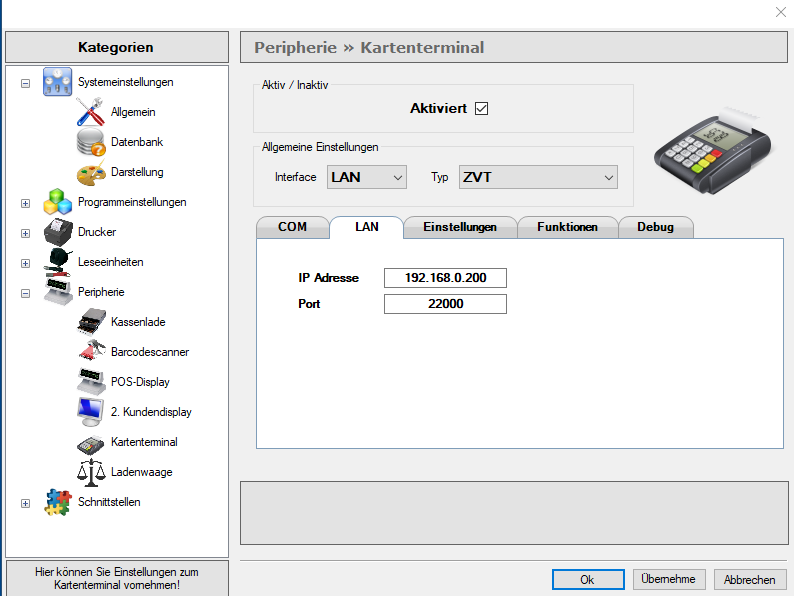Click the IP Adresse input field
The height and width of the screenshot is (596, 794).
445,278
